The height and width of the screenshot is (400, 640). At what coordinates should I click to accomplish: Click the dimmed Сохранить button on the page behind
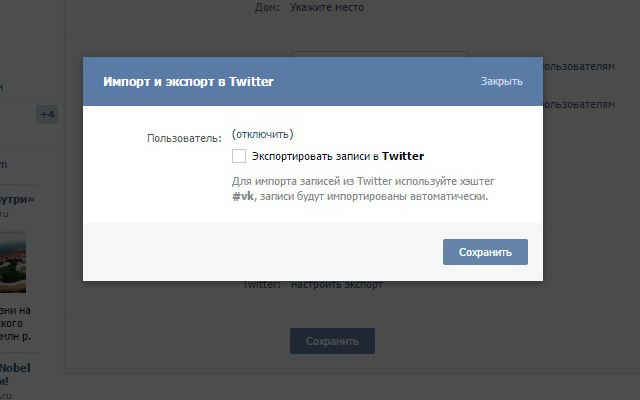[x=332, y=341]
